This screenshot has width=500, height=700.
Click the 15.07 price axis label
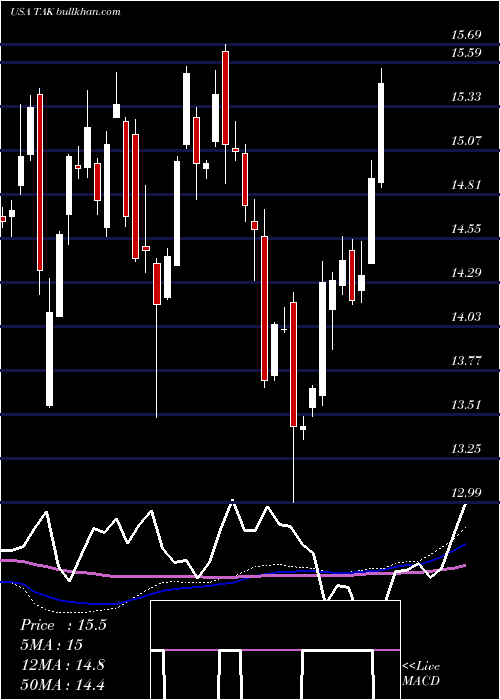tap(466, 141)
